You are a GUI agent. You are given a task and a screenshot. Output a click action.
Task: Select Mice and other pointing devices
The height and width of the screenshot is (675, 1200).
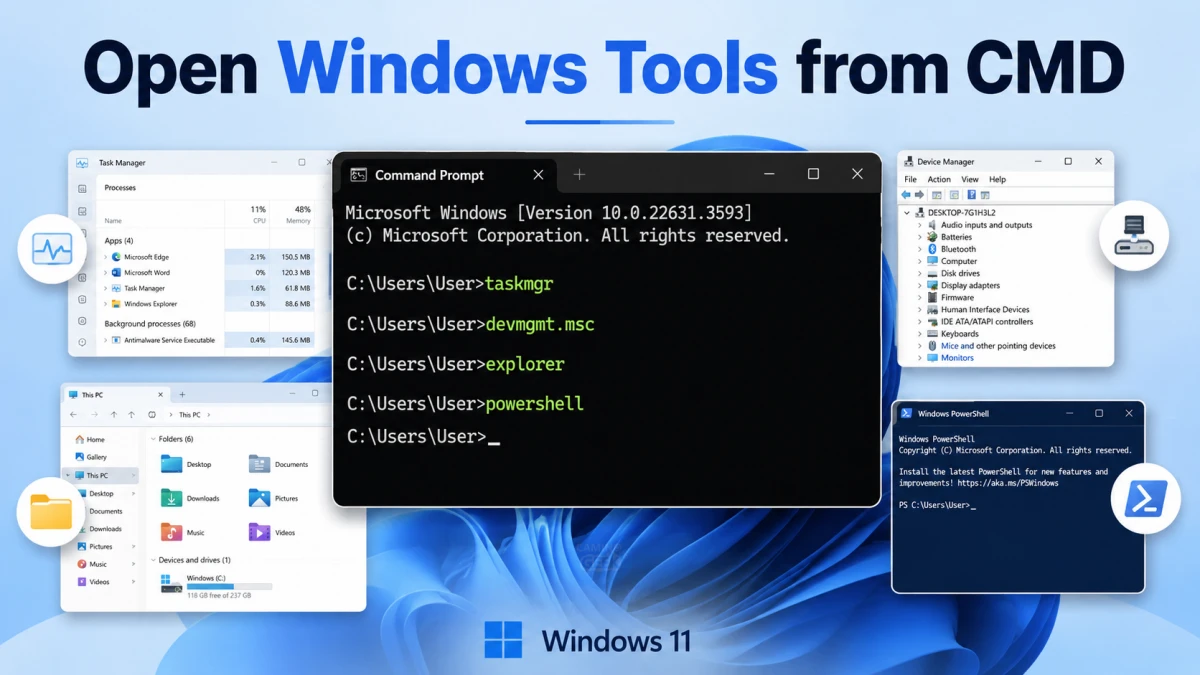pyautogui.click(x=998, y=346)
